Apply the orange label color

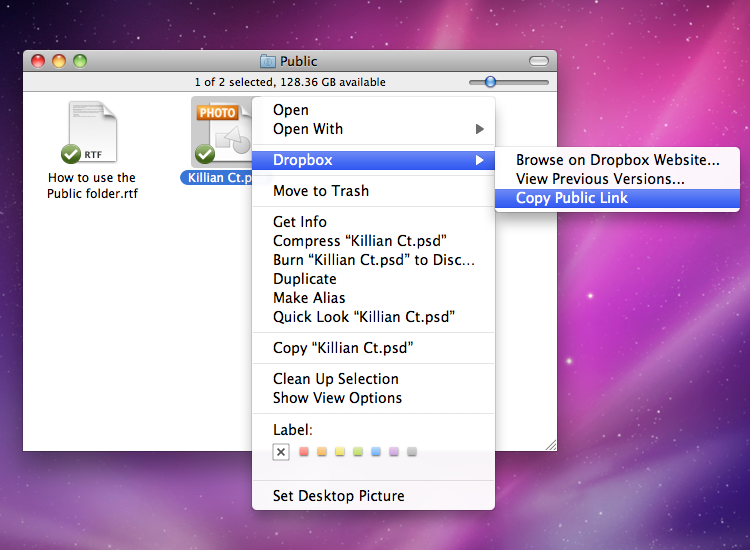321,452
